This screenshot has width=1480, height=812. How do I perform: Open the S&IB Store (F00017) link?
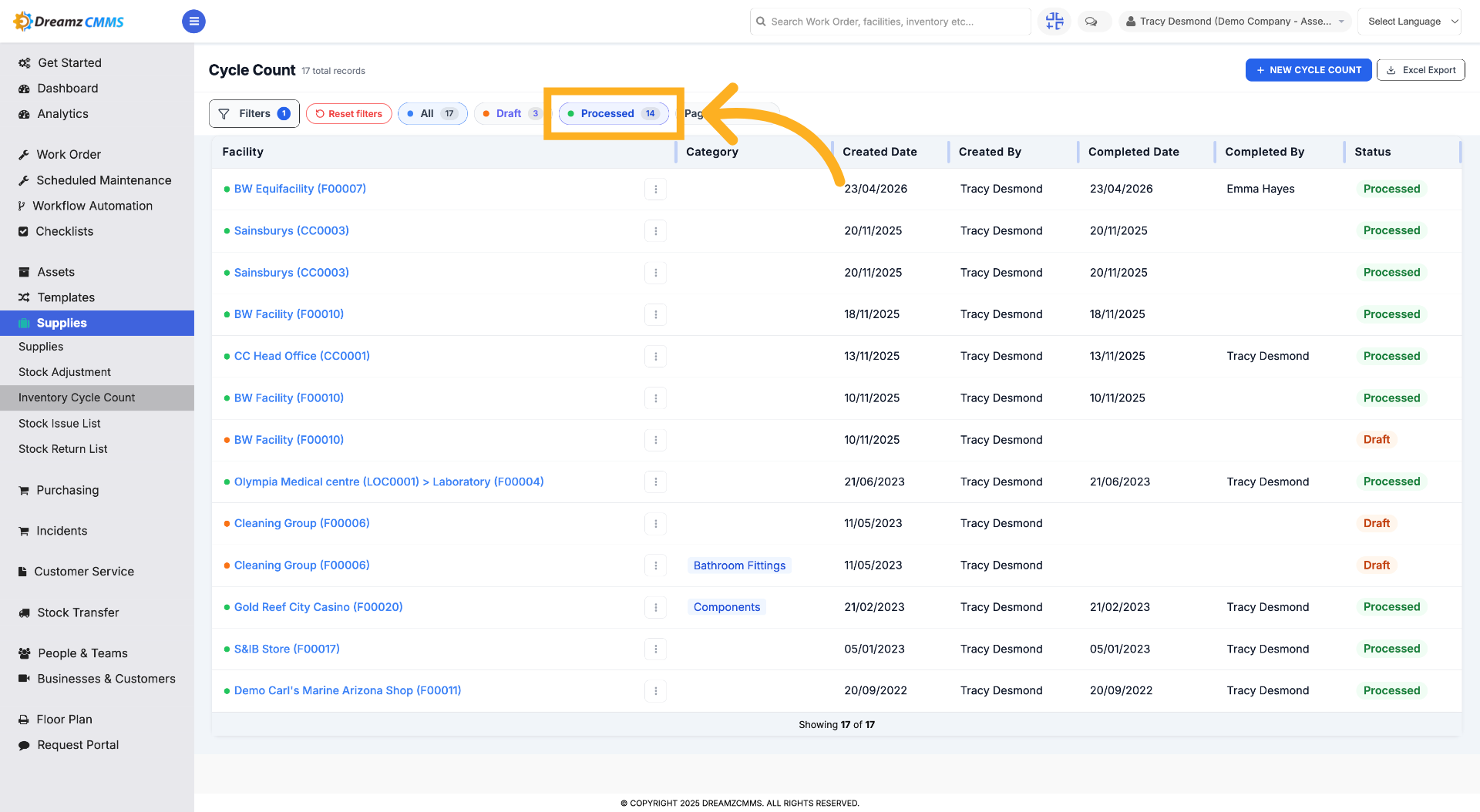pyautogui.click(x=287, y=649)
